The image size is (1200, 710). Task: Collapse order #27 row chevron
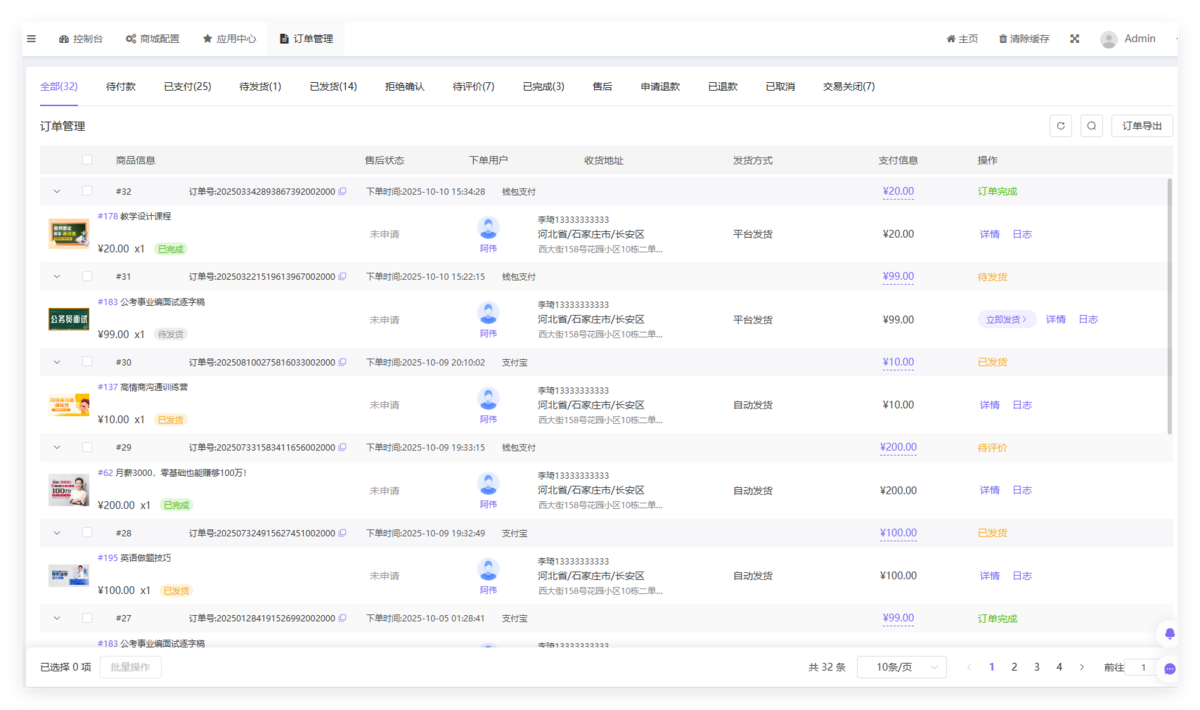(56, 619)
